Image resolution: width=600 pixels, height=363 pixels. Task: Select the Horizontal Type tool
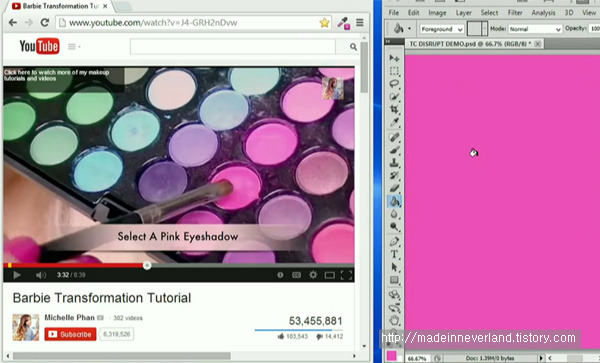pos(394,254)
